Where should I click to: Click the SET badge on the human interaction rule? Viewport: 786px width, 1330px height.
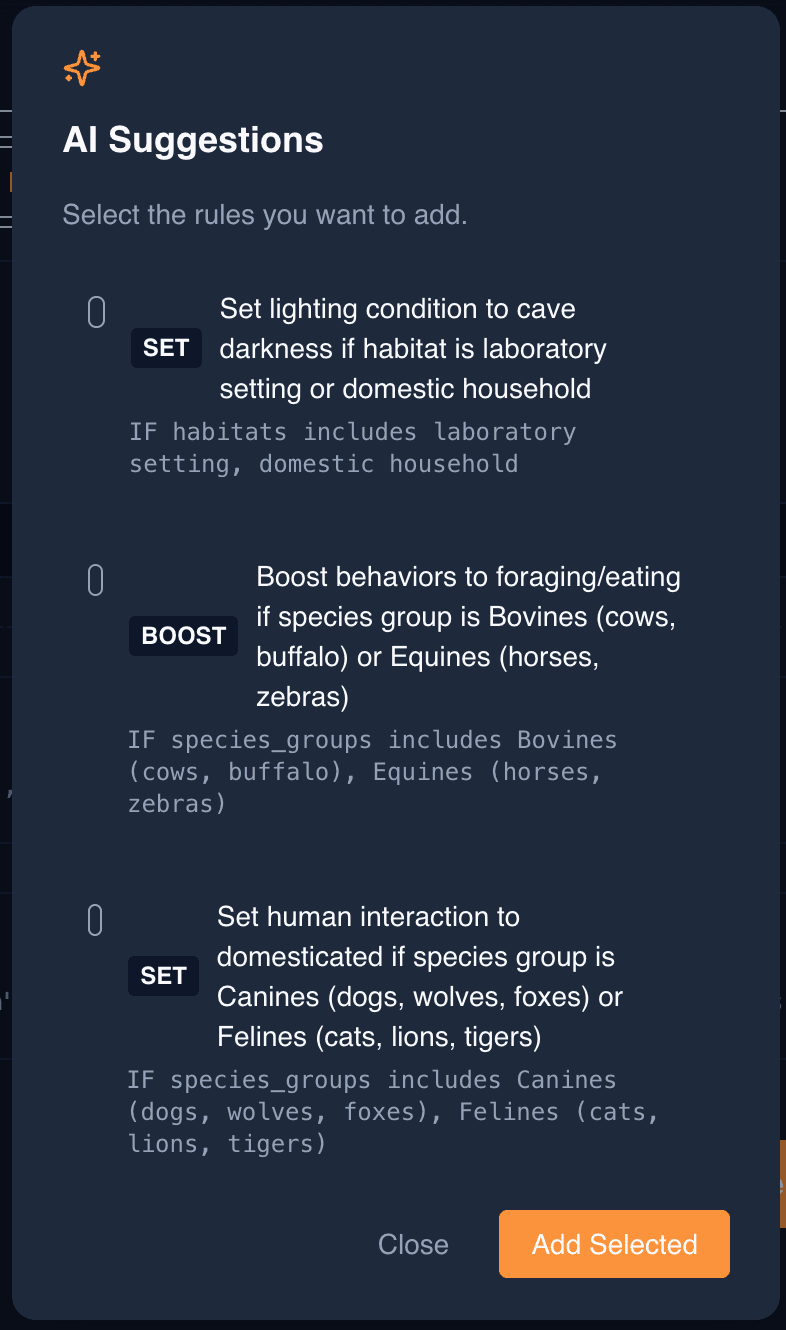pyautogui.click(x=163, y=975)
